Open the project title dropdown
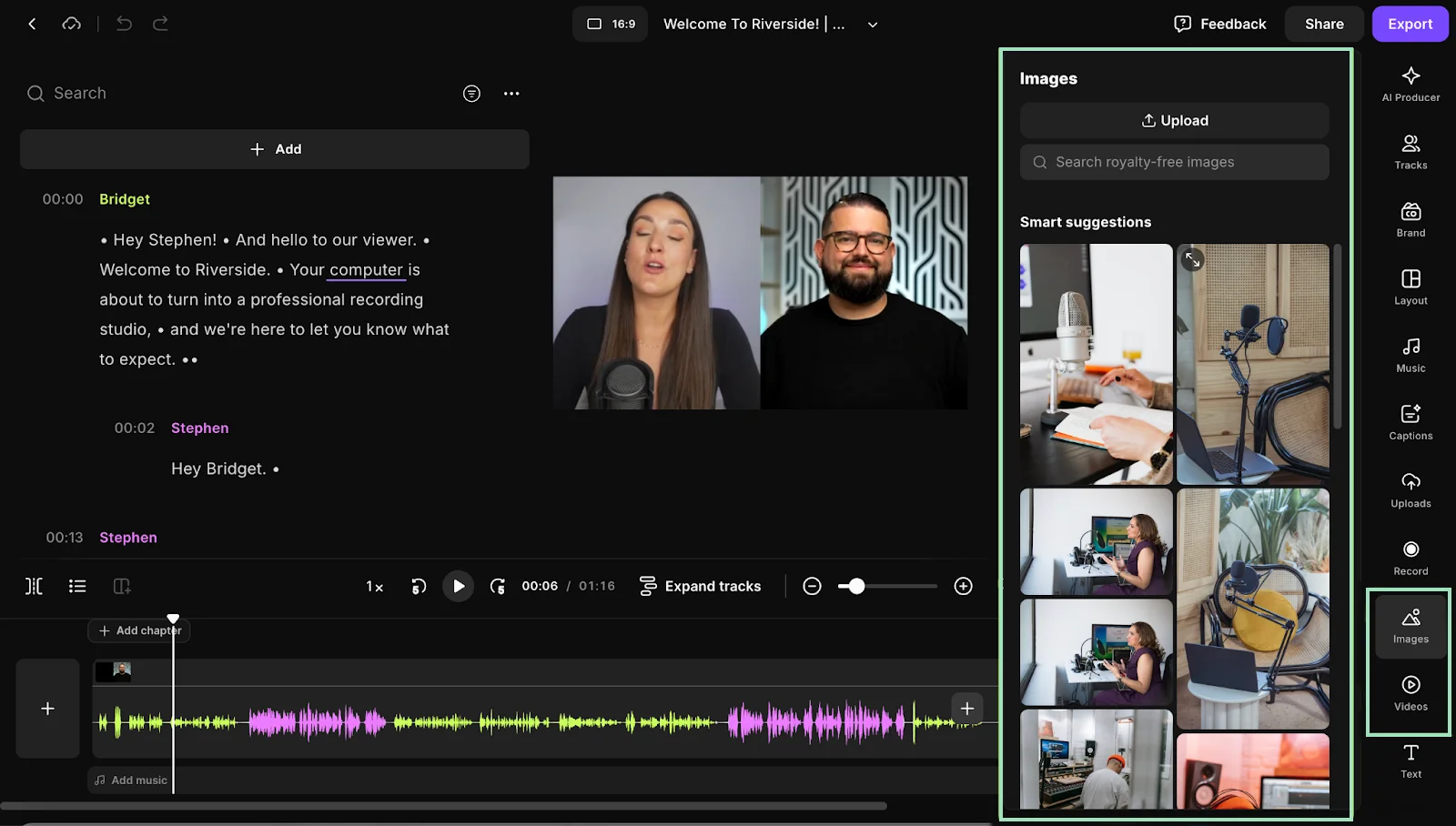The width and height of the screenshot is (1456, 826). point(871,24)
